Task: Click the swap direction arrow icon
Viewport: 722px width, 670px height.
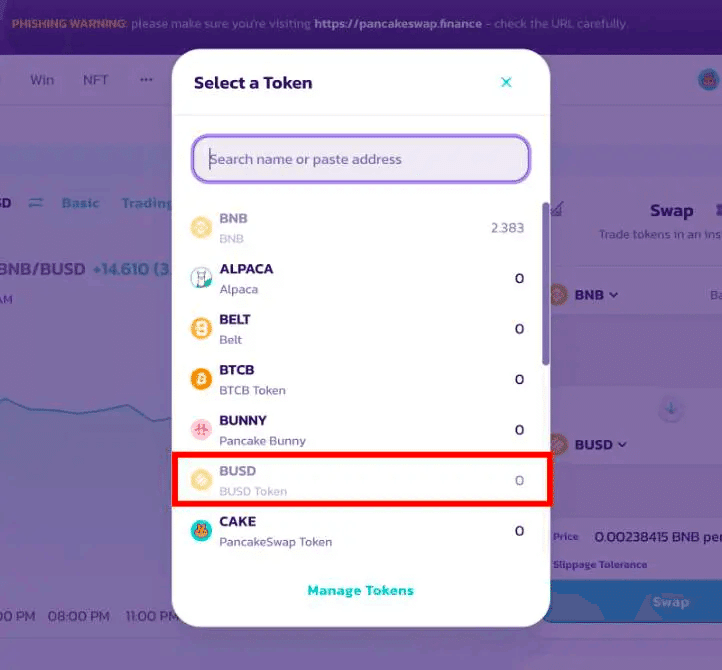Action: click(x=670, y=408)
